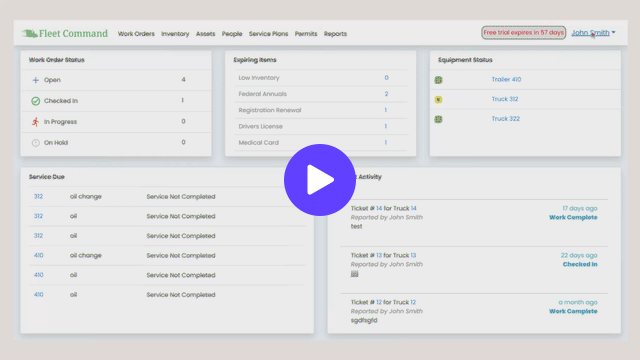Screen dimensions: 640x360
Task: Click the Checked In count 1
Action: tap(182, 100)
